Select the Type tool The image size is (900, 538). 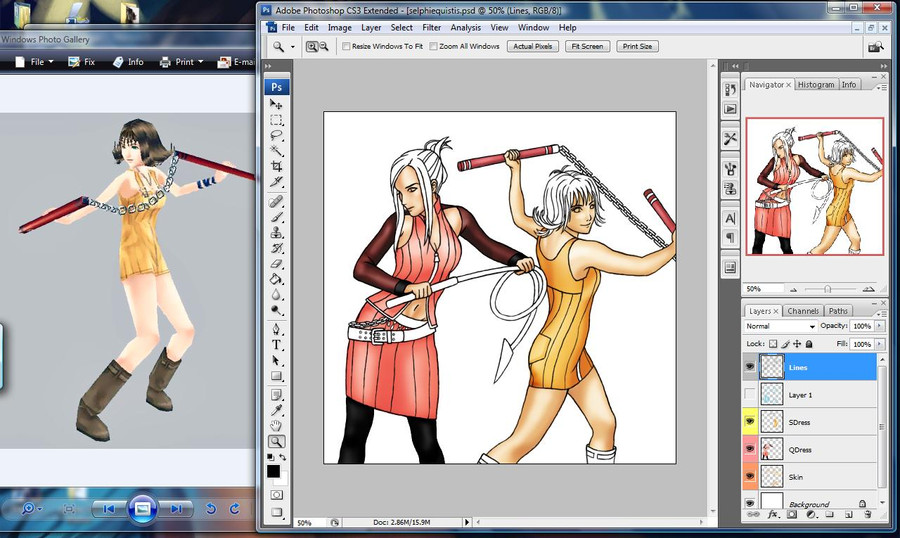[x=276, y=345]
